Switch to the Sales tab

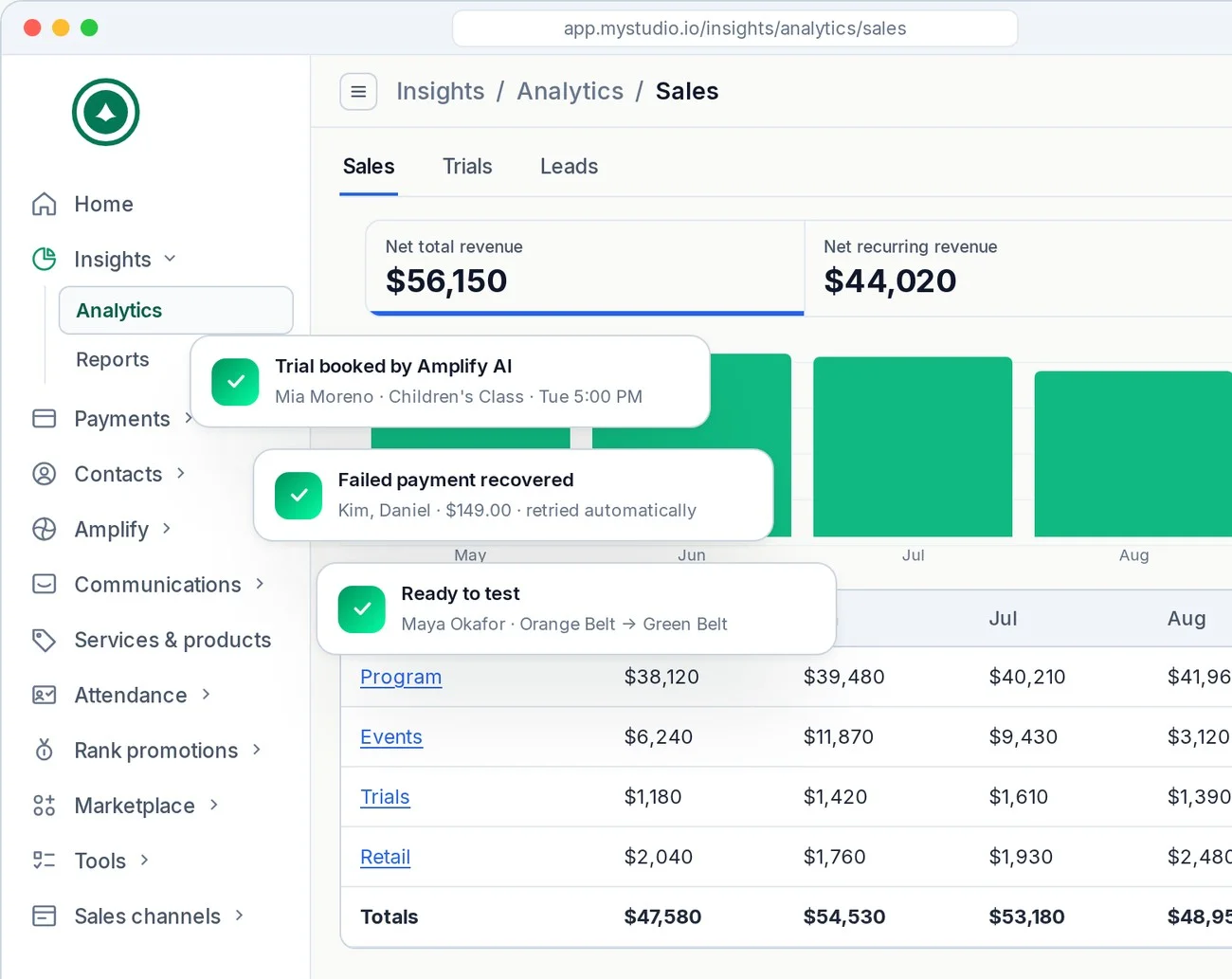tap(369, 167)
